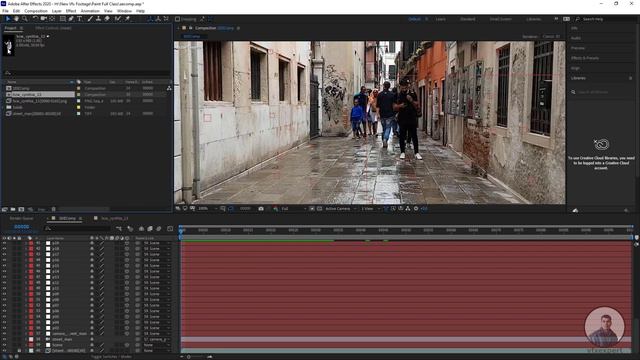Click Interpret Footage icon in the Project panel
Screen dimensions: 640x360
click(5, 209)
